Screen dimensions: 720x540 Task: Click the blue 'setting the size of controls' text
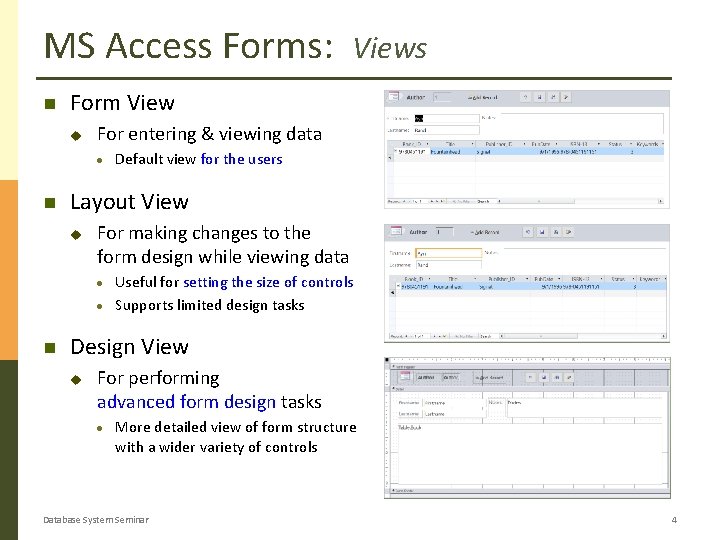tap(268, 282)
